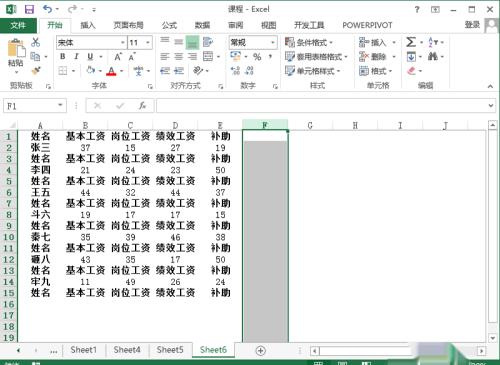This screenshot has height=365, width=500.
Task: Click the Save icon in quick access toolbar
Action: [29, 9]
